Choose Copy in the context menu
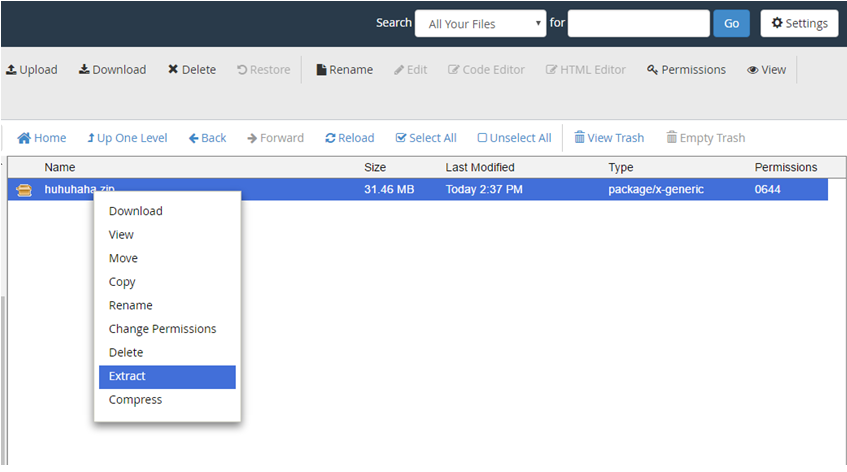 167,282
